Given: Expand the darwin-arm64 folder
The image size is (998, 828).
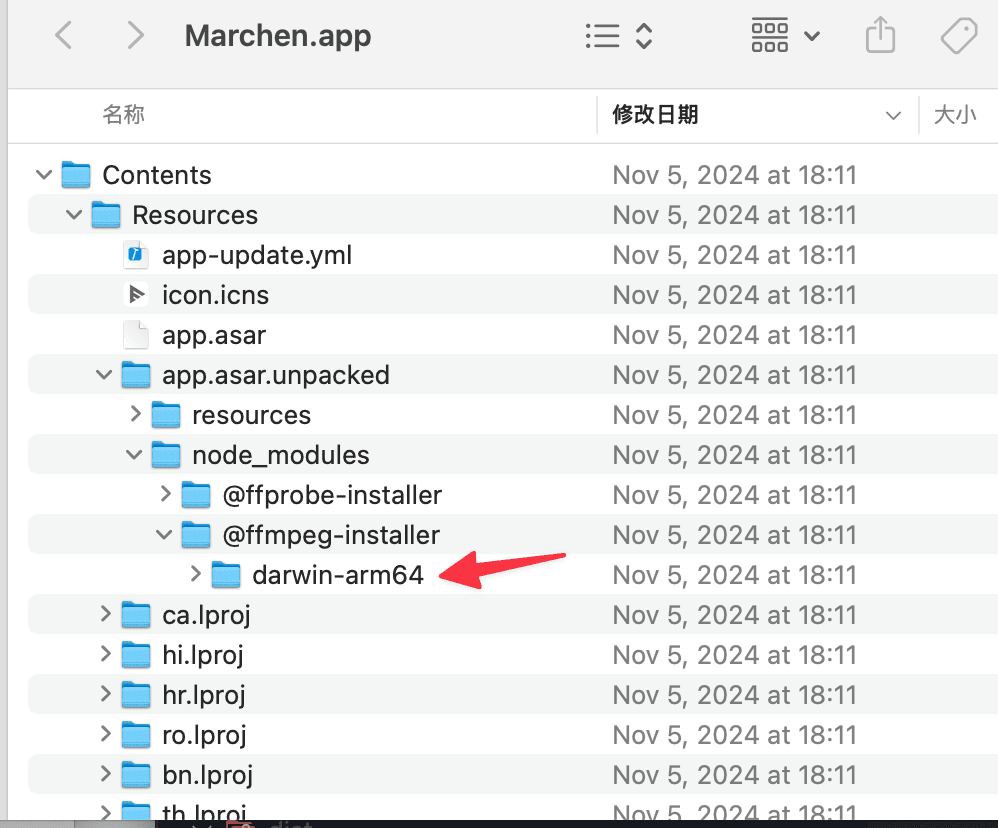Looking at the screenshot, I should click(x=195, y=574).
